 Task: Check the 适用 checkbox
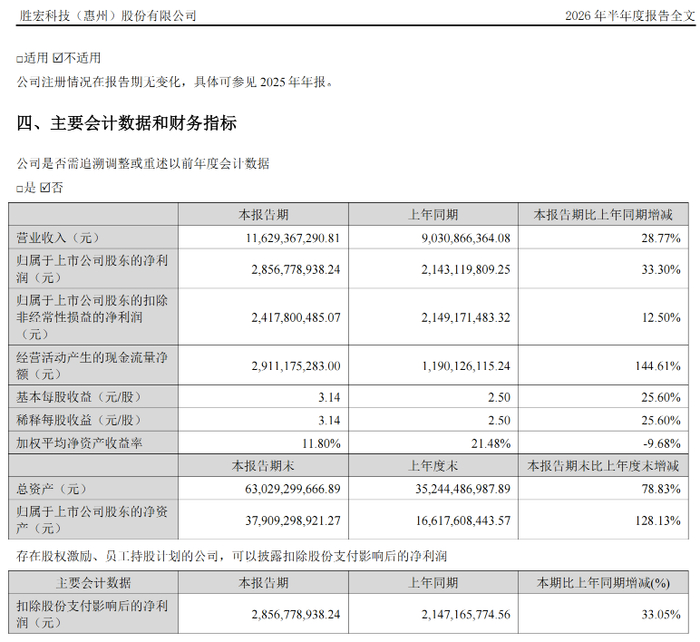(x=20, y=59)
